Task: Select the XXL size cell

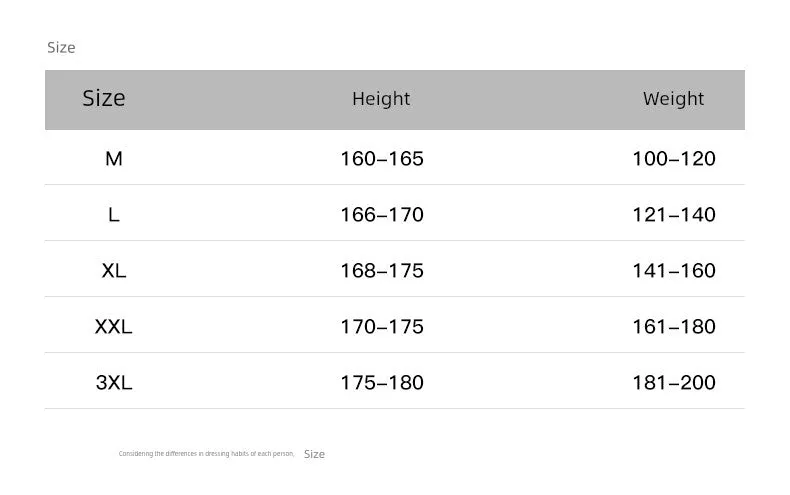Action: [114, 327]
